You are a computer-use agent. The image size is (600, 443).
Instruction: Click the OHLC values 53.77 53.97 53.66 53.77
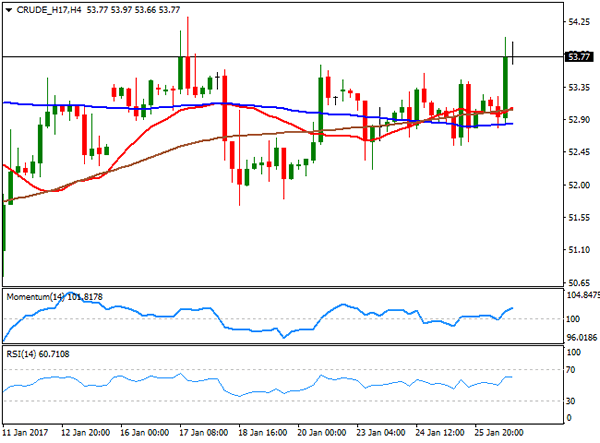tap(133, 10)
